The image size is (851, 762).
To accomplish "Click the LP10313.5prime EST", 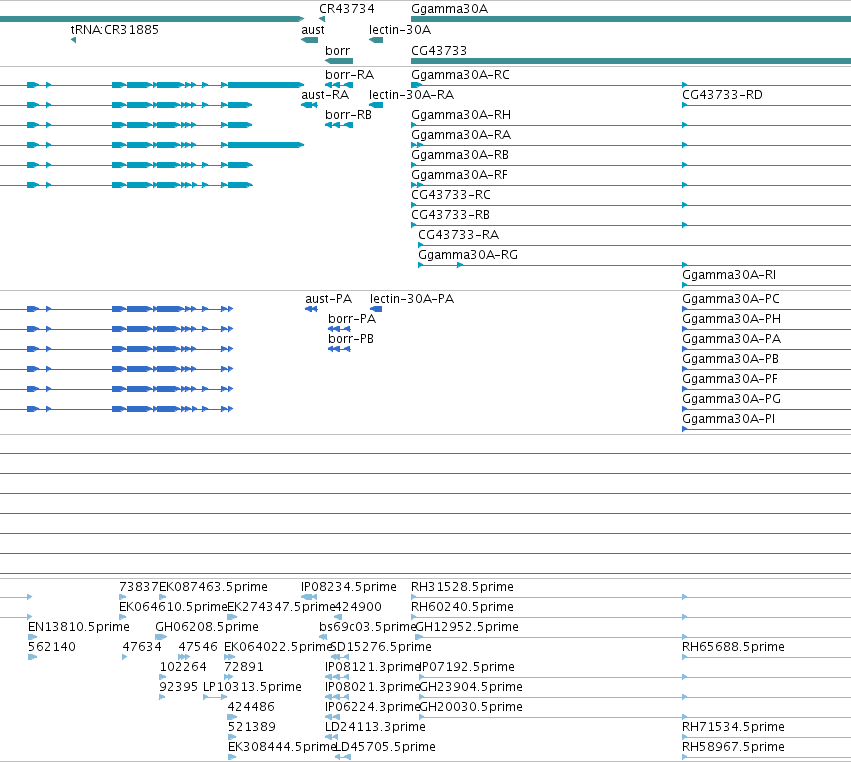I will tap(215, 697).
